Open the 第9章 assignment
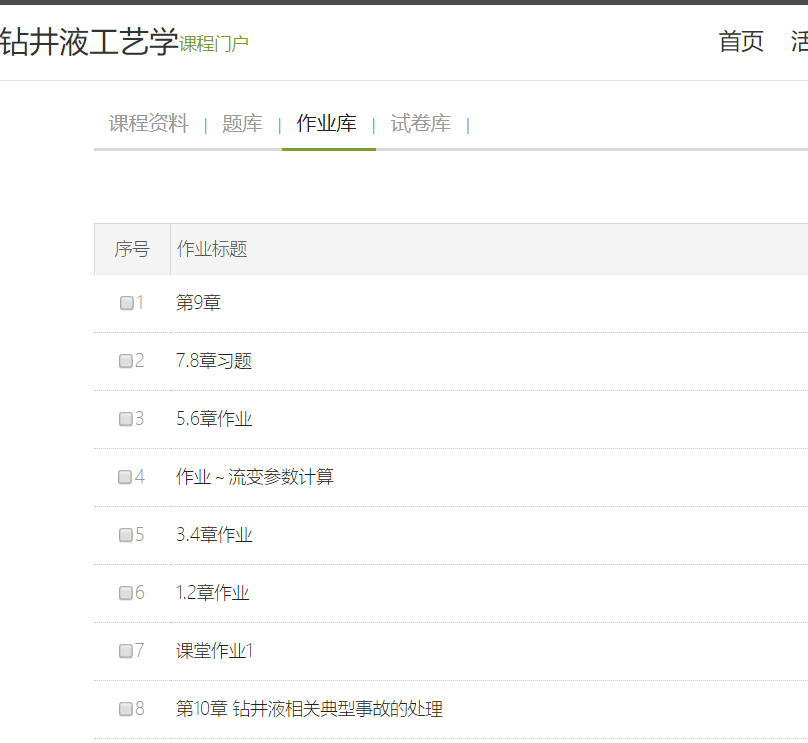The height and width of the screenshot is (743, 808). (198, 303)
